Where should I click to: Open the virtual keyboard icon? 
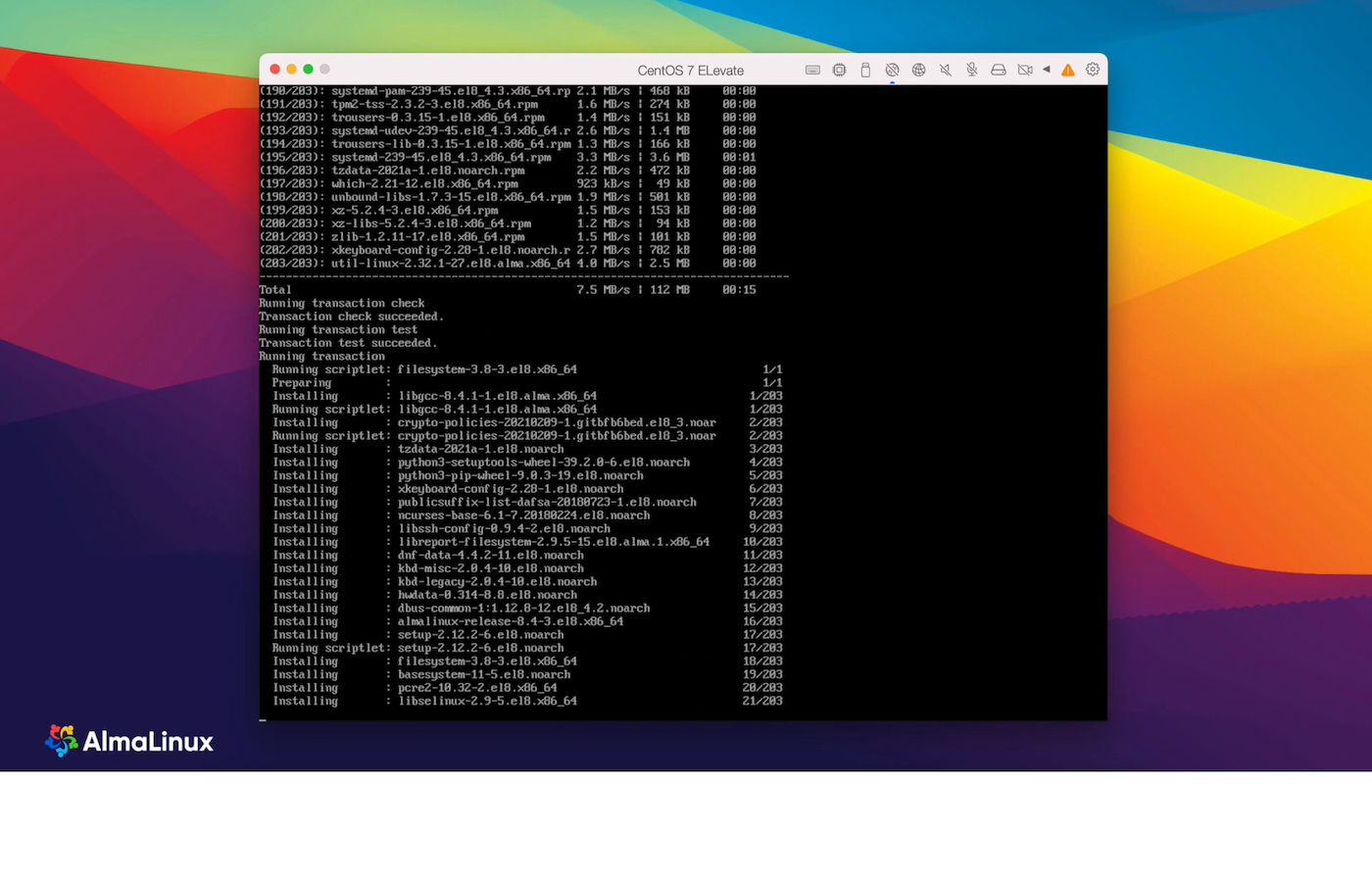pyautogui.click(x=812, y=70)
